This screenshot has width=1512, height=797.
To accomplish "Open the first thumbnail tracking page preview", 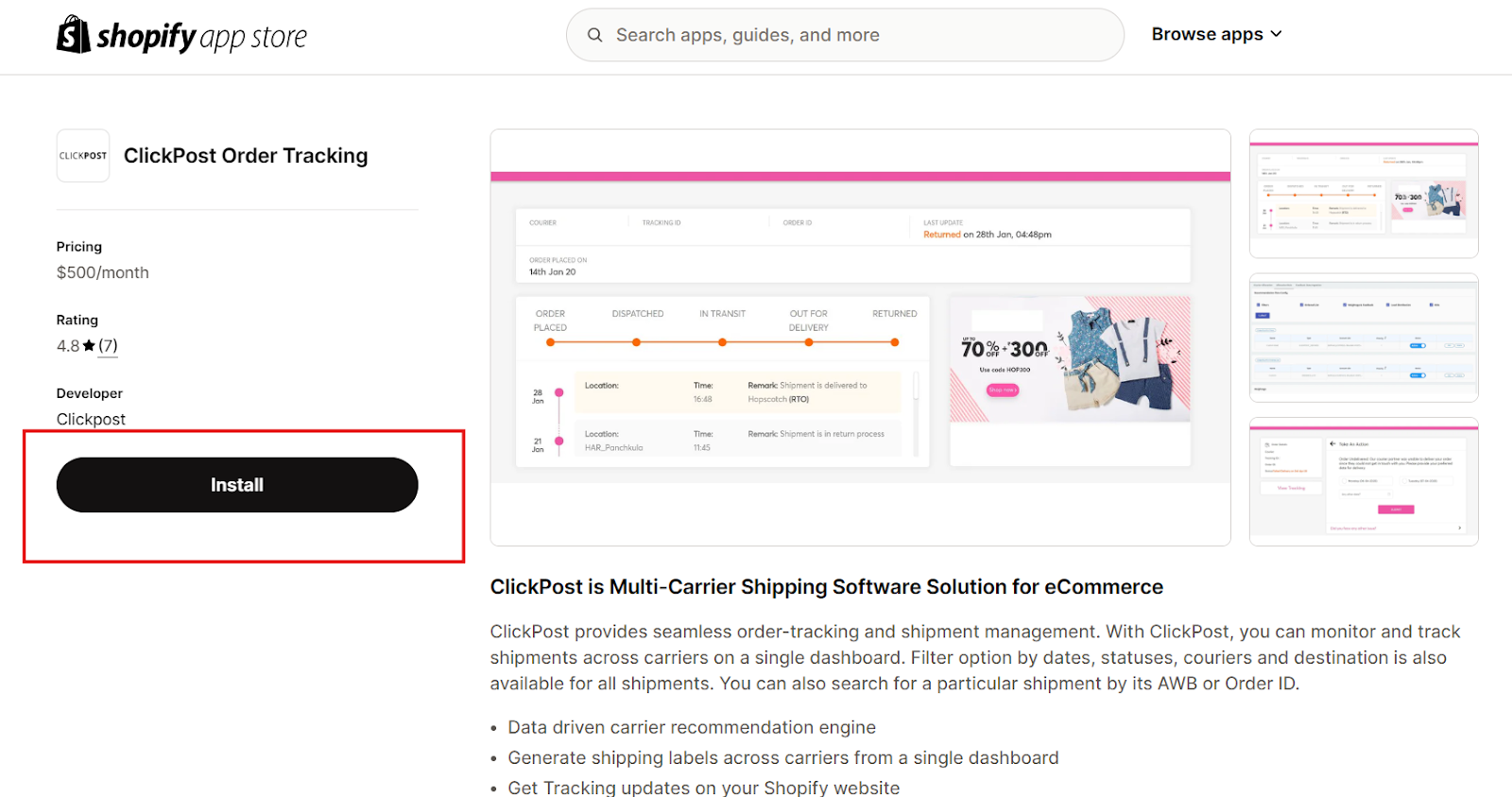I will tap(1364, 194).
